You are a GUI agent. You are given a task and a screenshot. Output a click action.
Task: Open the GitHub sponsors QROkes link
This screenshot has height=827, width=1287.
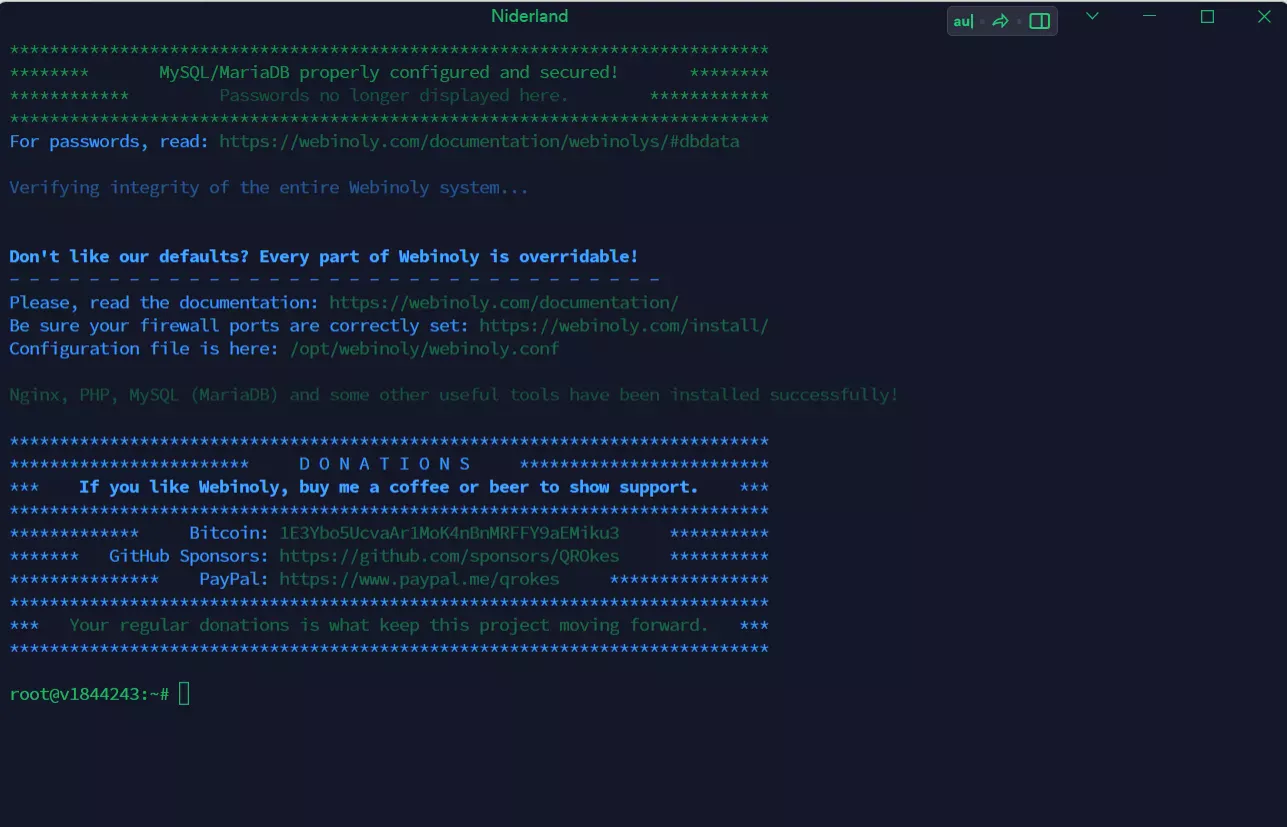point(449,556)
